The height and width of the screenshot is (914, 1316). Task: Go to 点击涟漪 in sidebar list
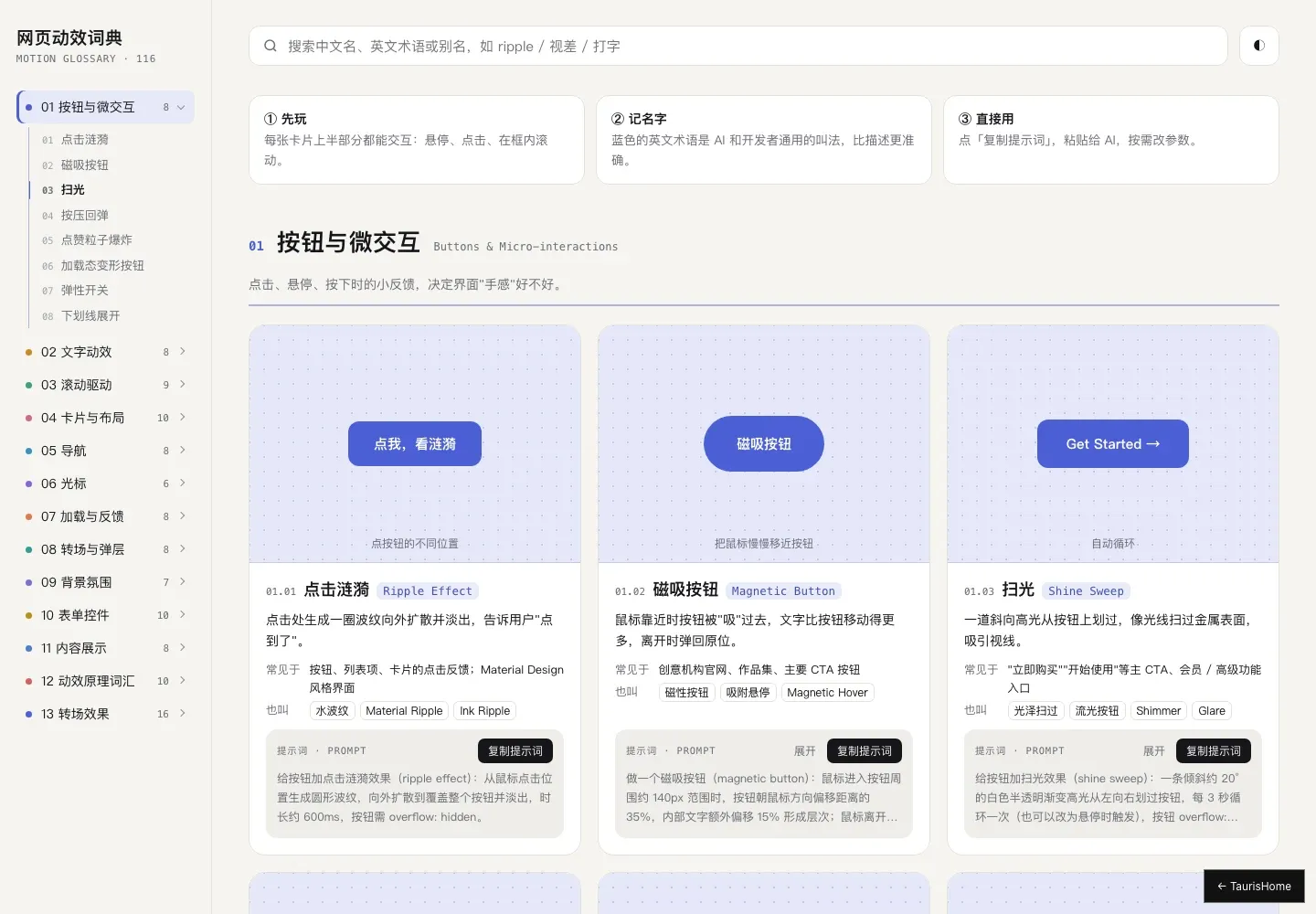click(x=111, y=140)
